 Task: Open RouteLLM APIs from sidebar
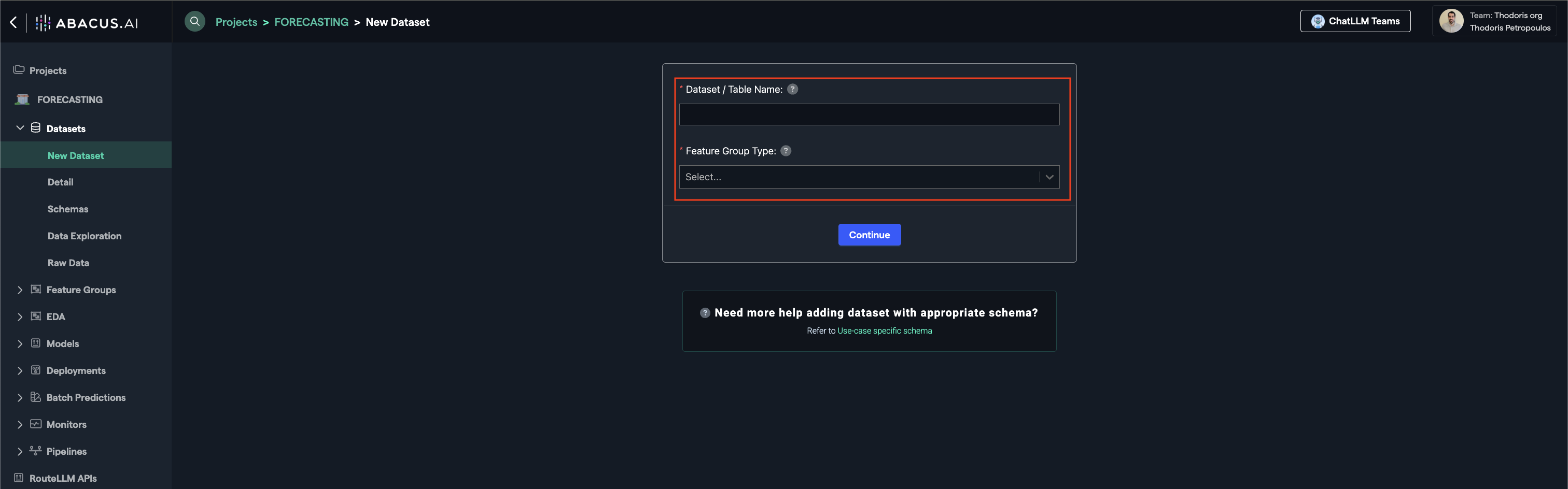click(63, 478)
